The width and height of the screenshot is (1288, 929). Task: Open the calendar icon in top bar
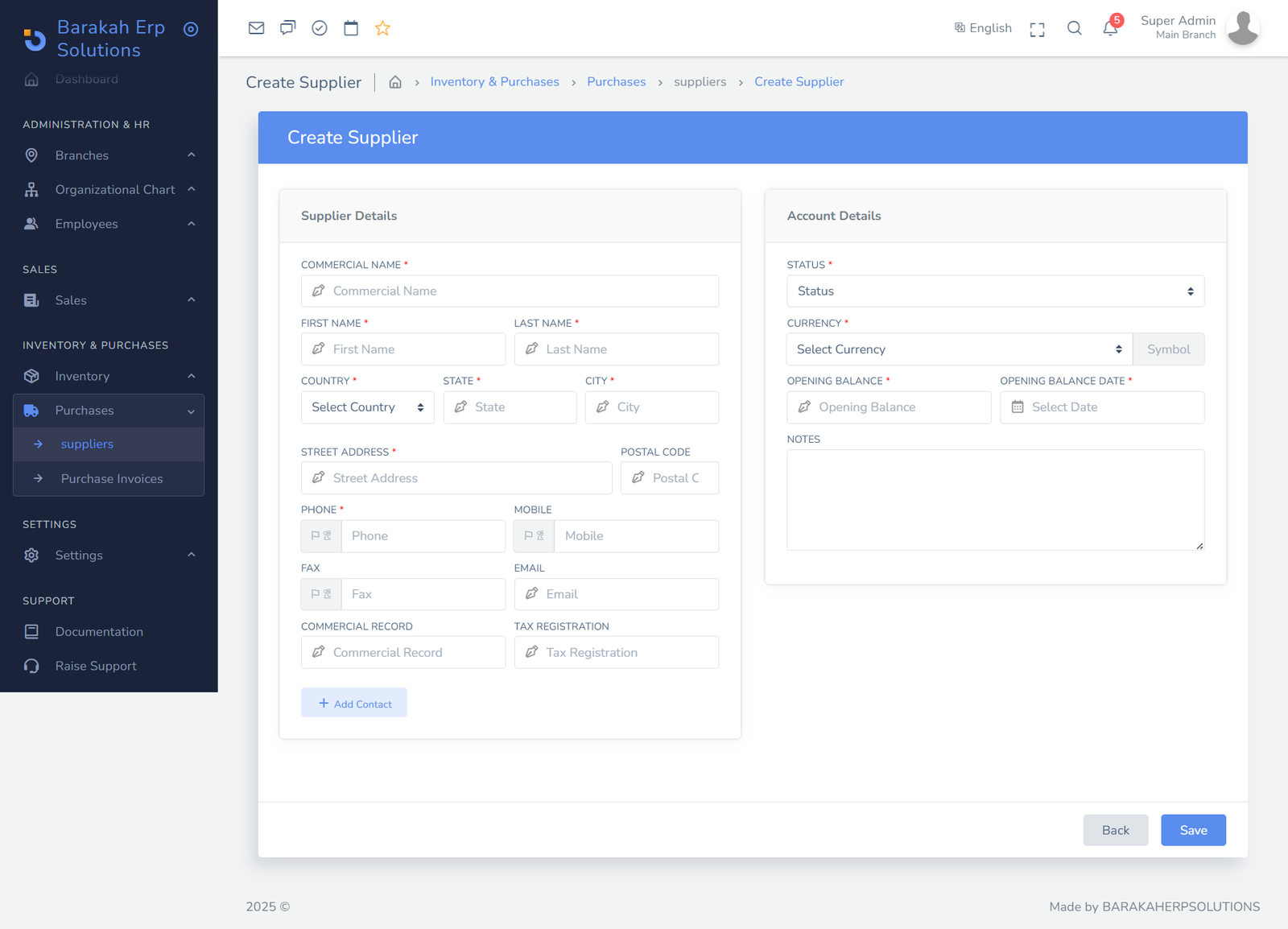(x=351, y=28)
